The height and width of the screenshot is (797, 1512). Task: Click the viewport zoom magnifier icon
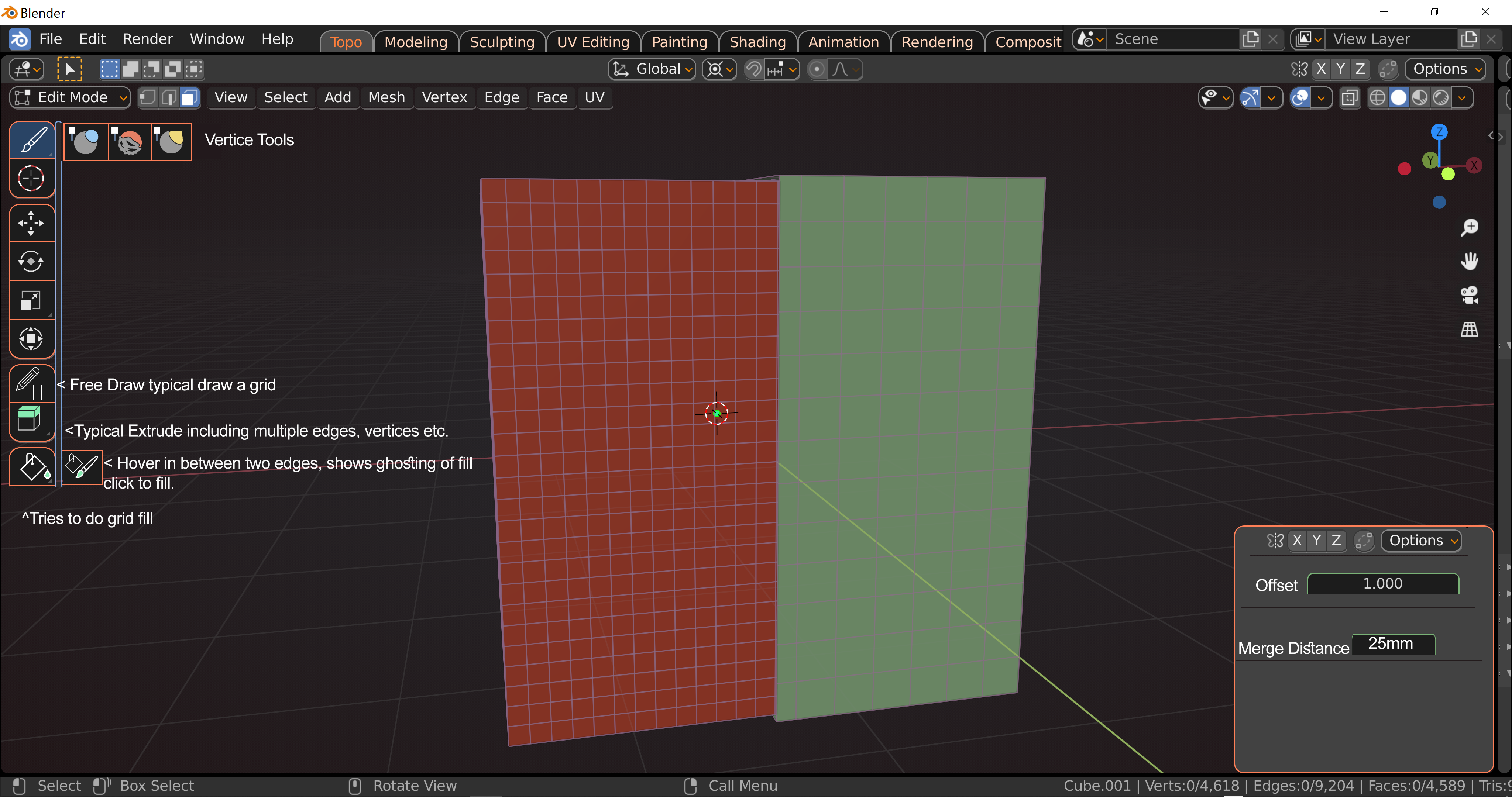click(x=1468, y=227)
